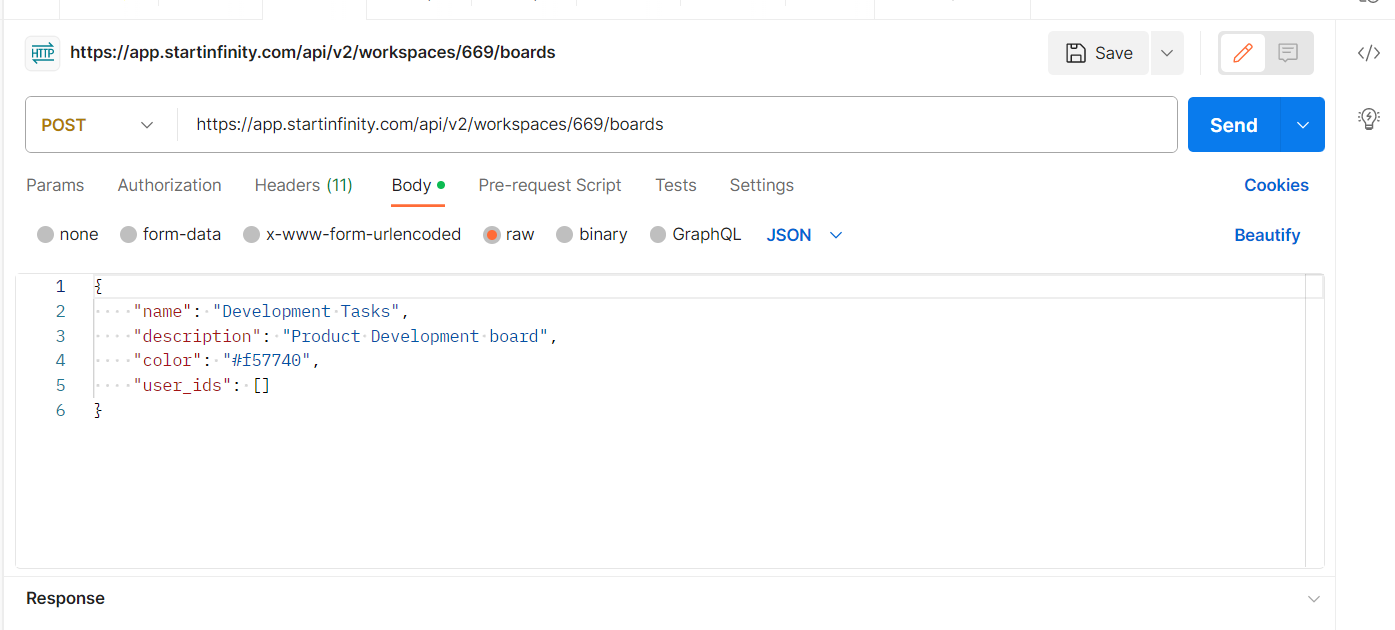Expand the Save options arrow
This screenshot has width=1395, height=630.
(x=1167, y=53)
